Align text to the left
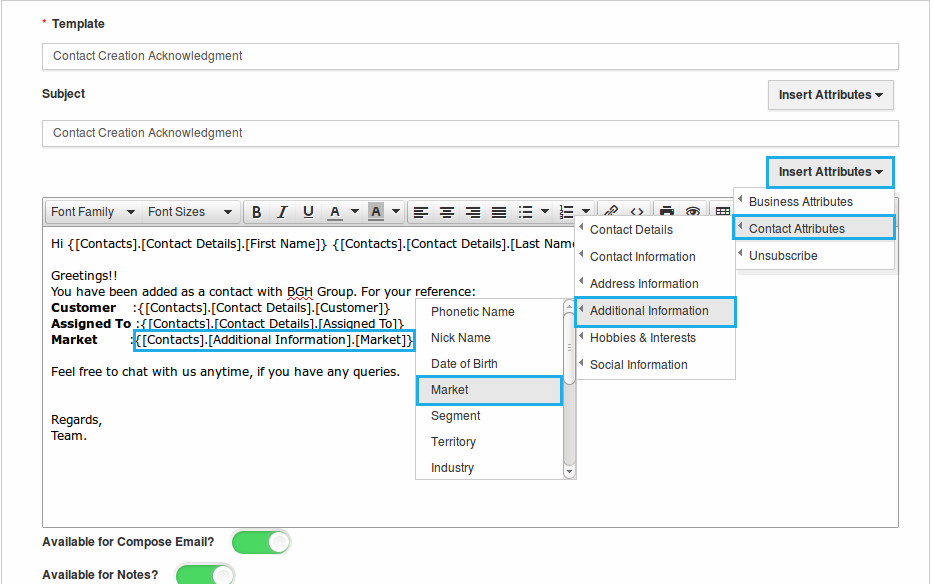The height and width of the screenshot is (584, 933). (421, 212)
